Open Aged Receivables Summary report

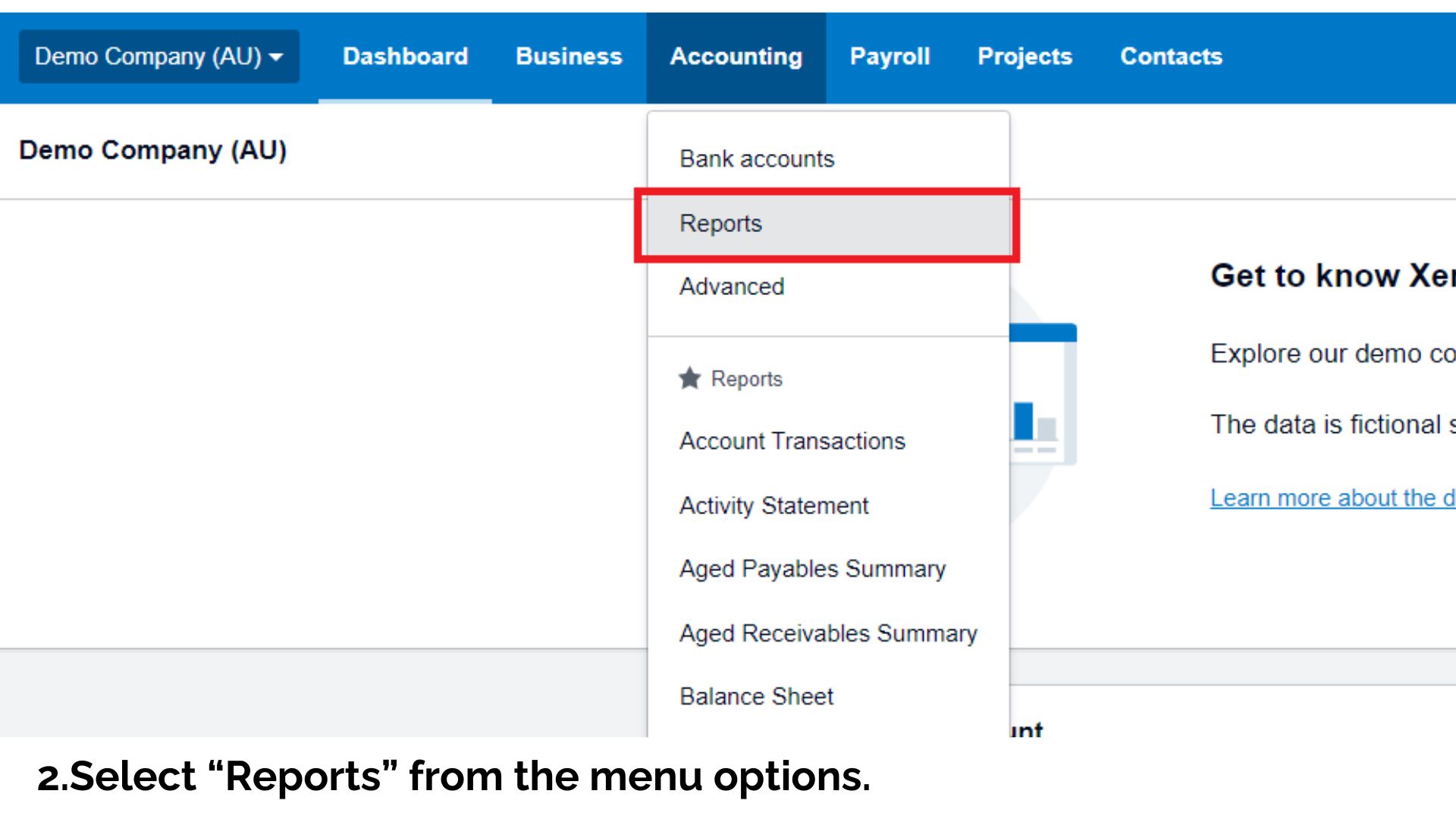(828, 633)
